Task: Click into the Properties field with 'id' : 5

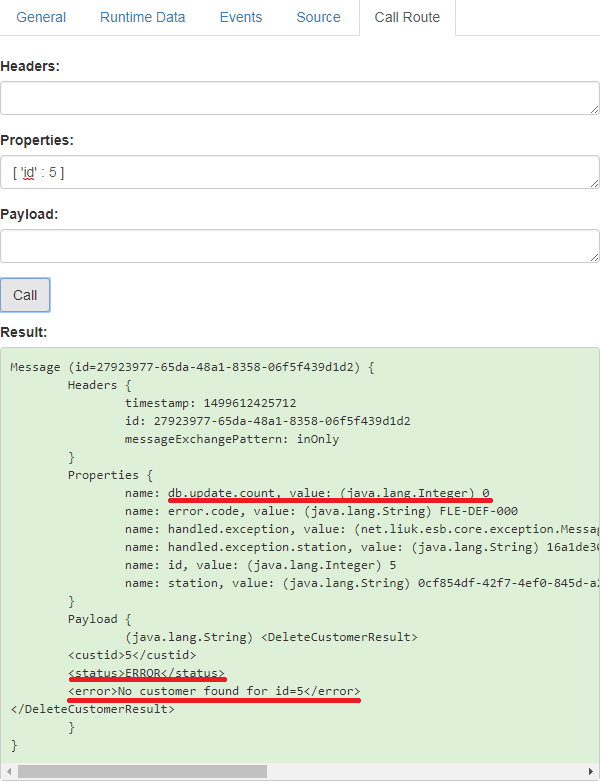Action: tap(300, 172)
